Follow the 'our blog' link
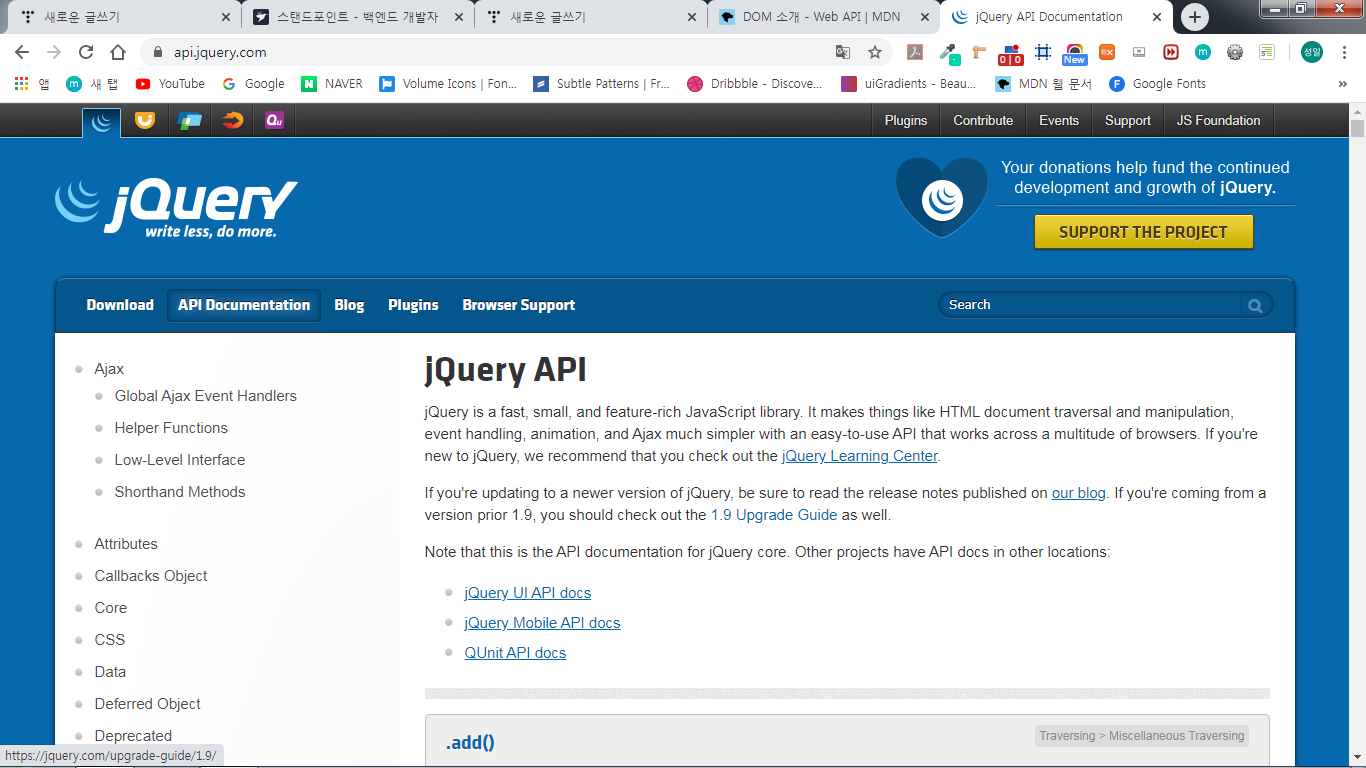The image size is (1366, 768). 1078,493
